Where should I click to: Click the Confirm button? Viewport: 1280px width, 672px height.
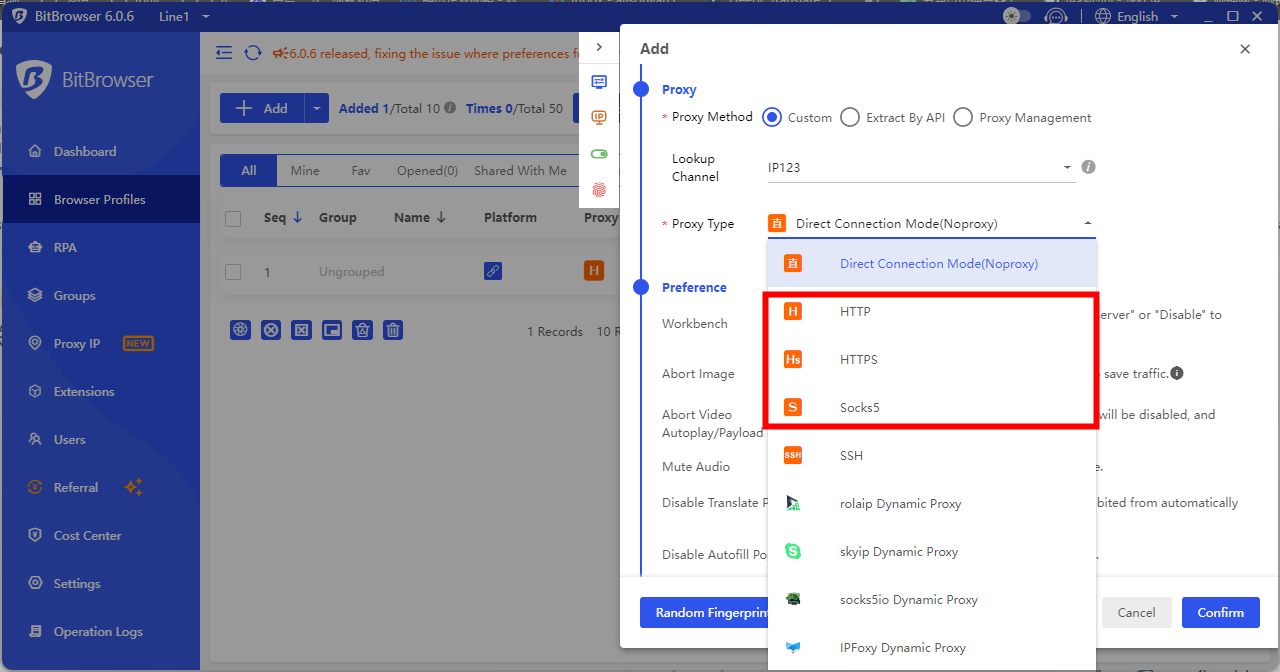(1221, 612)
